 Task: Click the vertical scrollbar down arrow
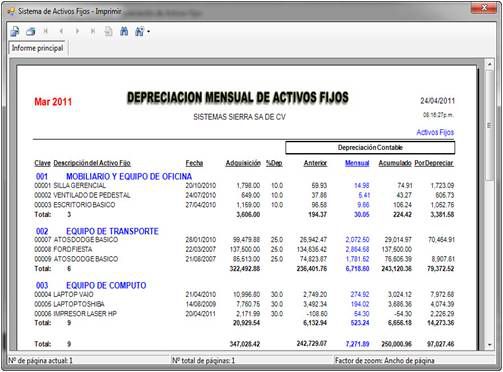pyautogui.click(x=490, y=345)
